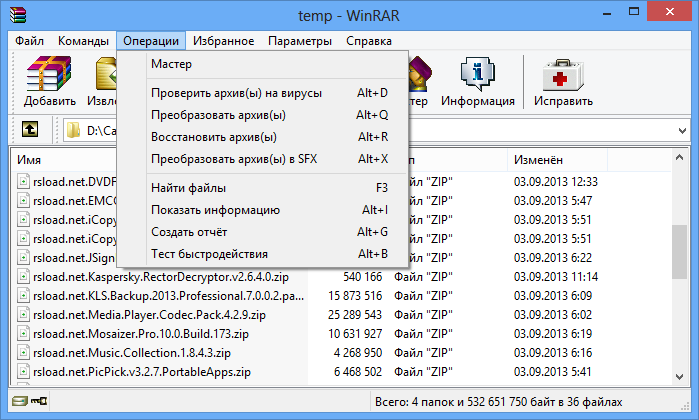Click the size value 540 166
This screenshot has height=420, width=699.
tap(362, 277)
